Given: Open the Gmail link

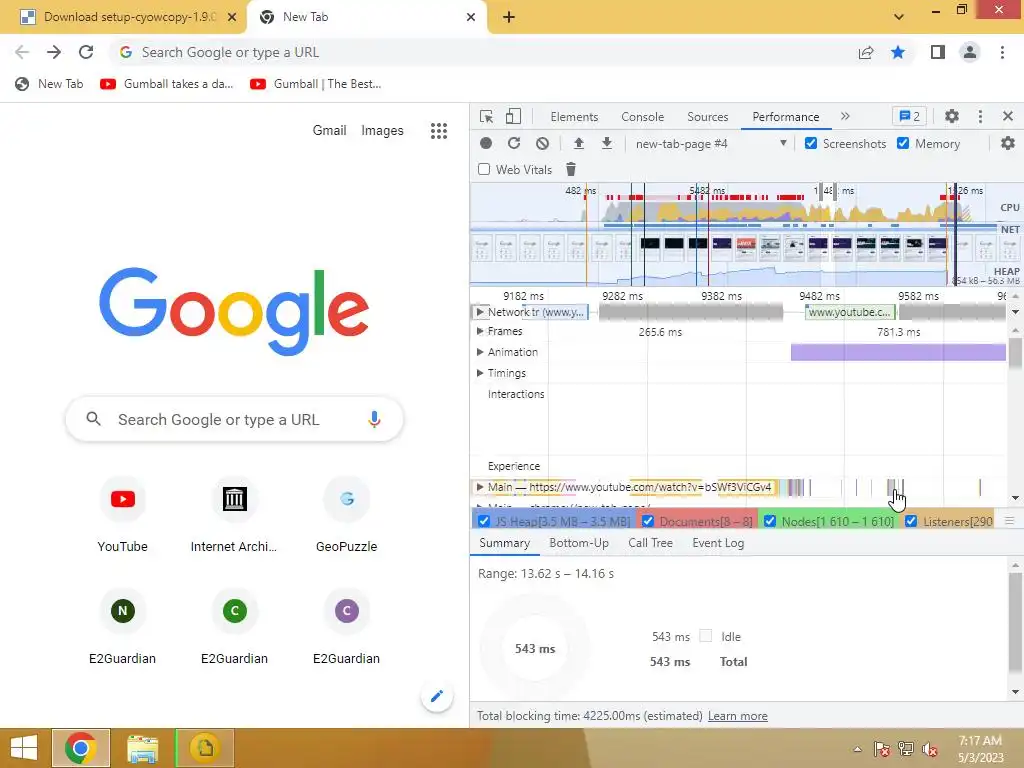Looking at the screenshot, I should [x=329, y=131].
